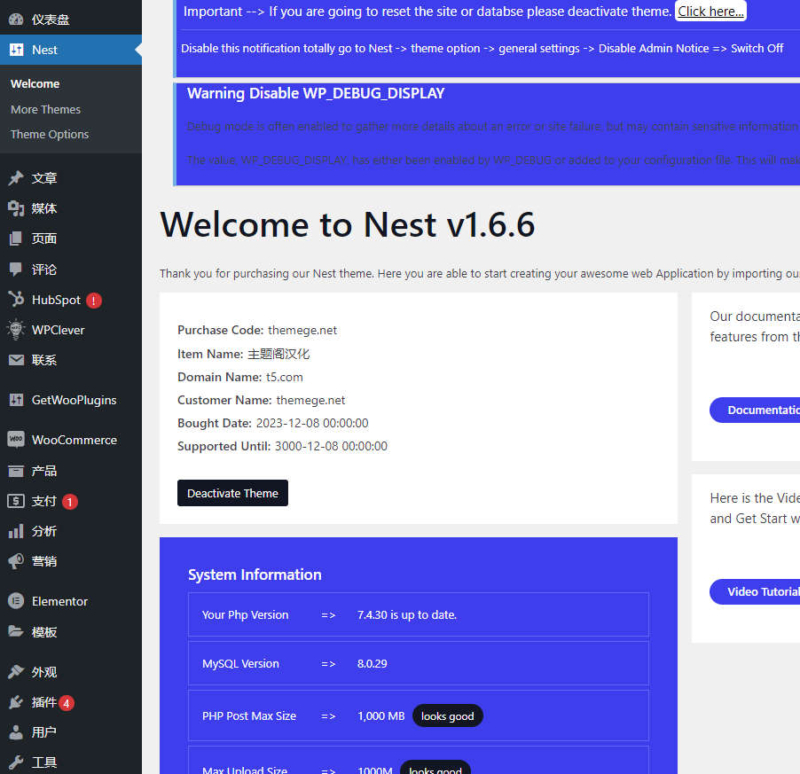Open the Video Tutorial button
Image resolution: width=800 pixels, height=774 pixels.
[x=755, y=591]
